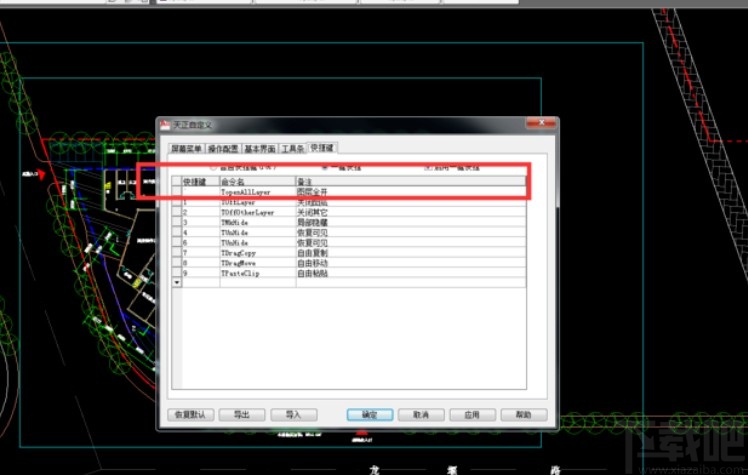Cancel the dialog with 取消

[421, 414]
